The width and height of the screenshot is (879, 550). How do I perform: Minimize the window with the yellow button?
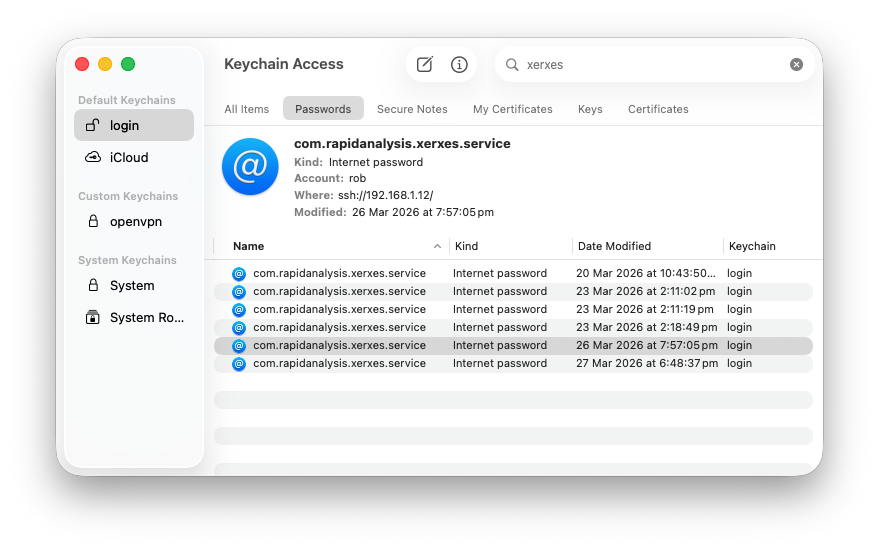pyautogui.click(x=105, y=64)
